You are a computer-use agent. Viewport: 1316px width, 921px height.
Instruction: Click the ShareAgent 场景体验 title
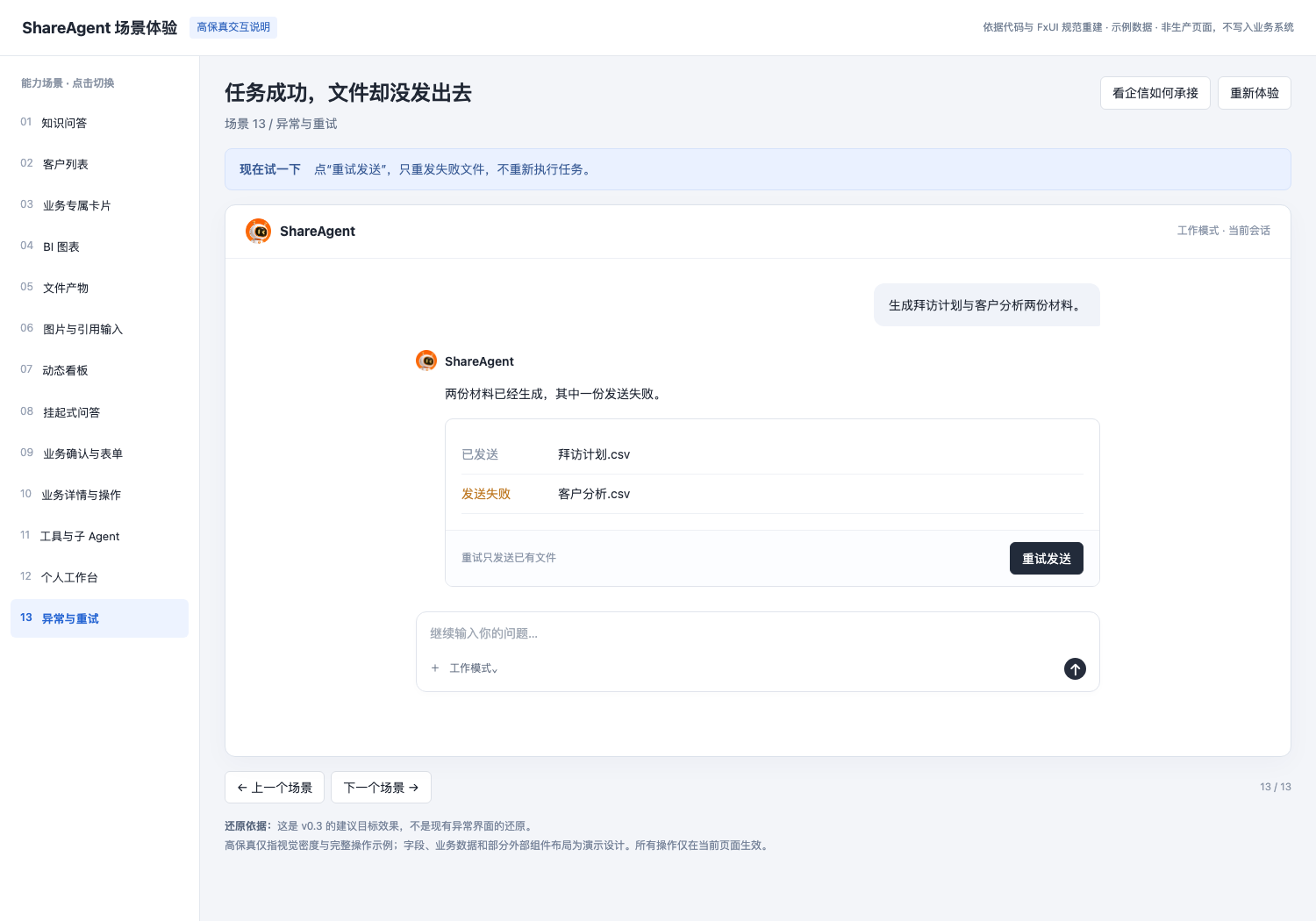click(100, 27)
